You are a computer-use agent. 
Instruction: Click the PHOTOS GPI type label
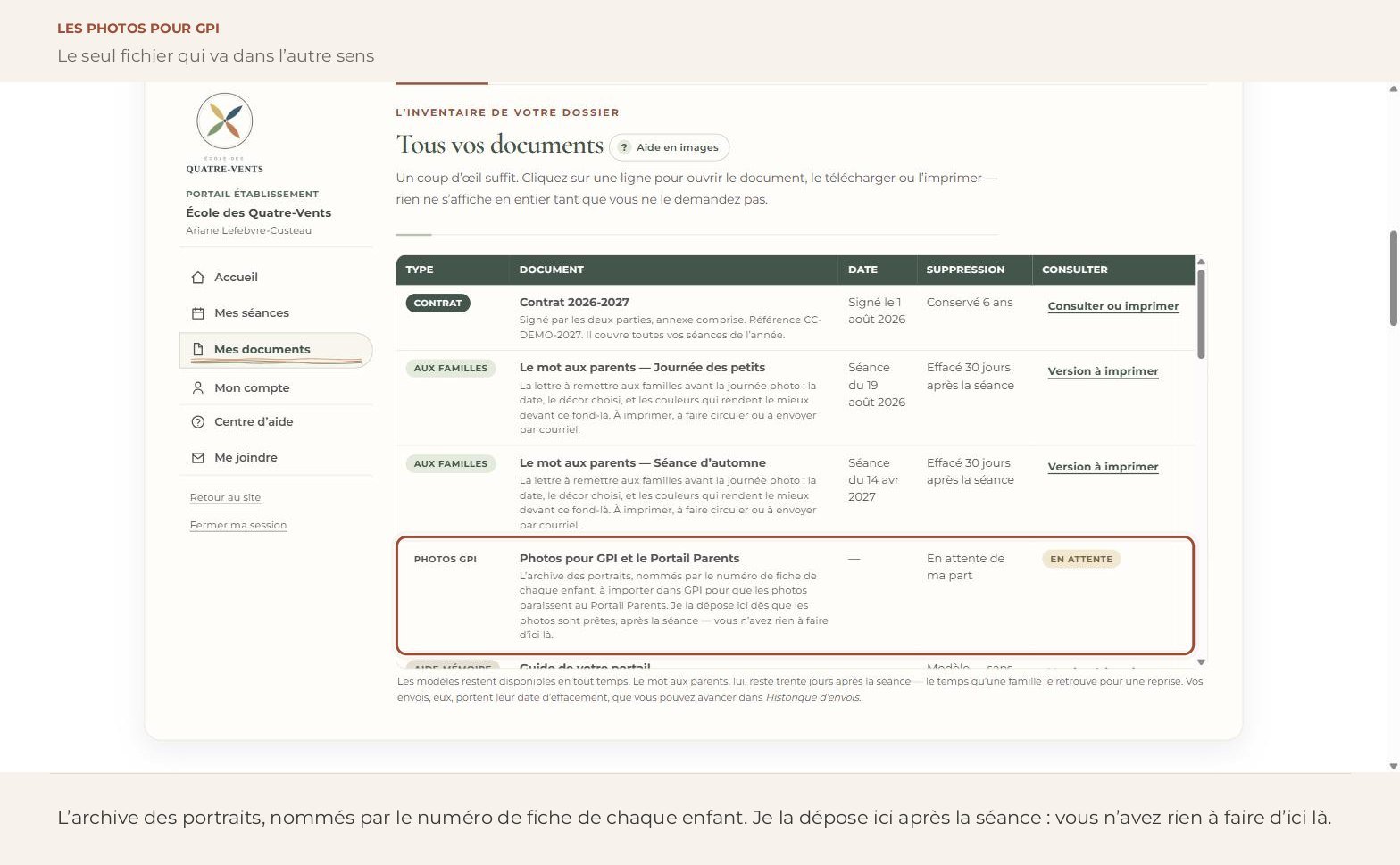[x=446, y=559]
